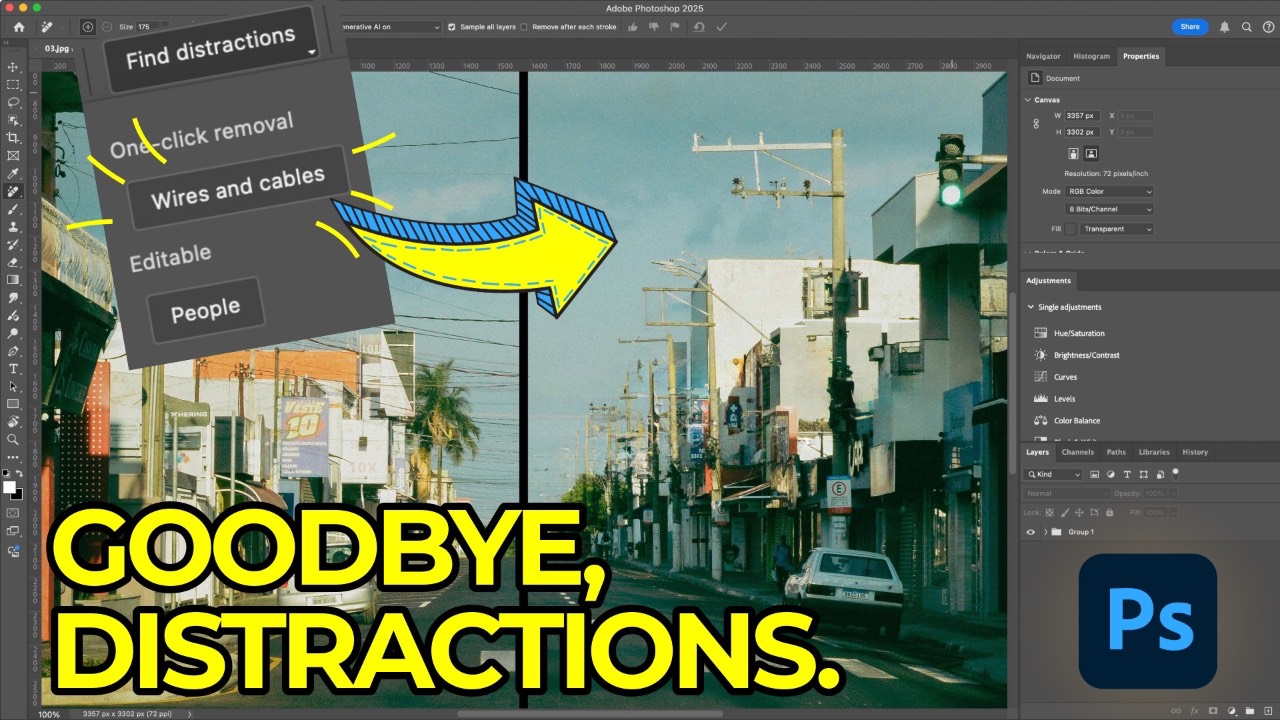Select the Lasso tool

(13, 102)
